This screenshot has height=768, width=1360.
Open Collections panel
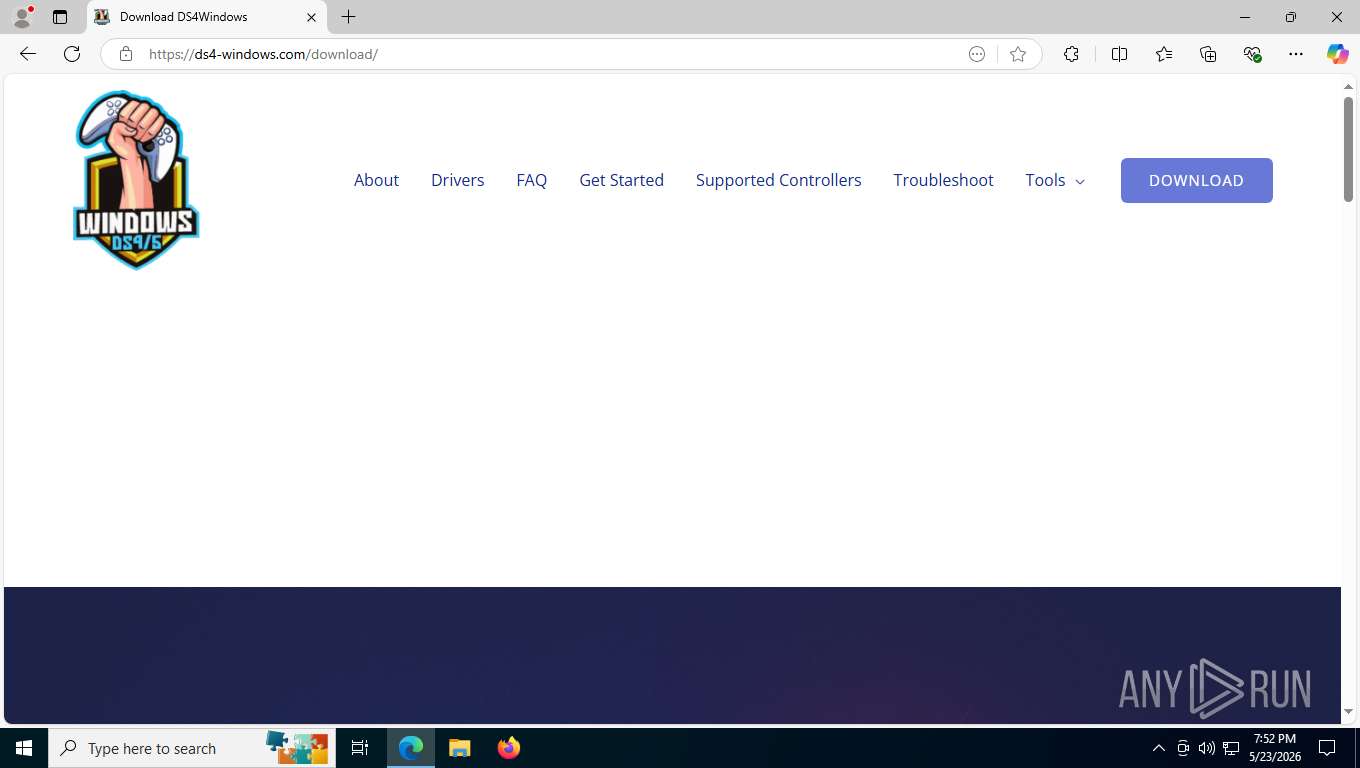click(1208, 54)
